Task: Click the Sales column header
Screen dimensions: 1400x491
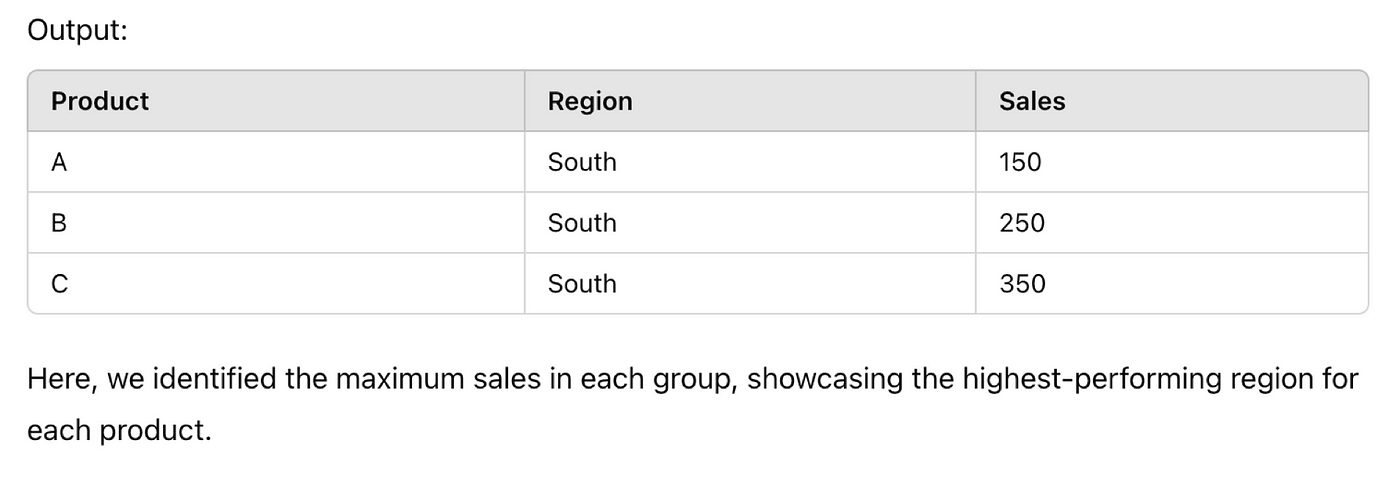Action: [1171, 101]
